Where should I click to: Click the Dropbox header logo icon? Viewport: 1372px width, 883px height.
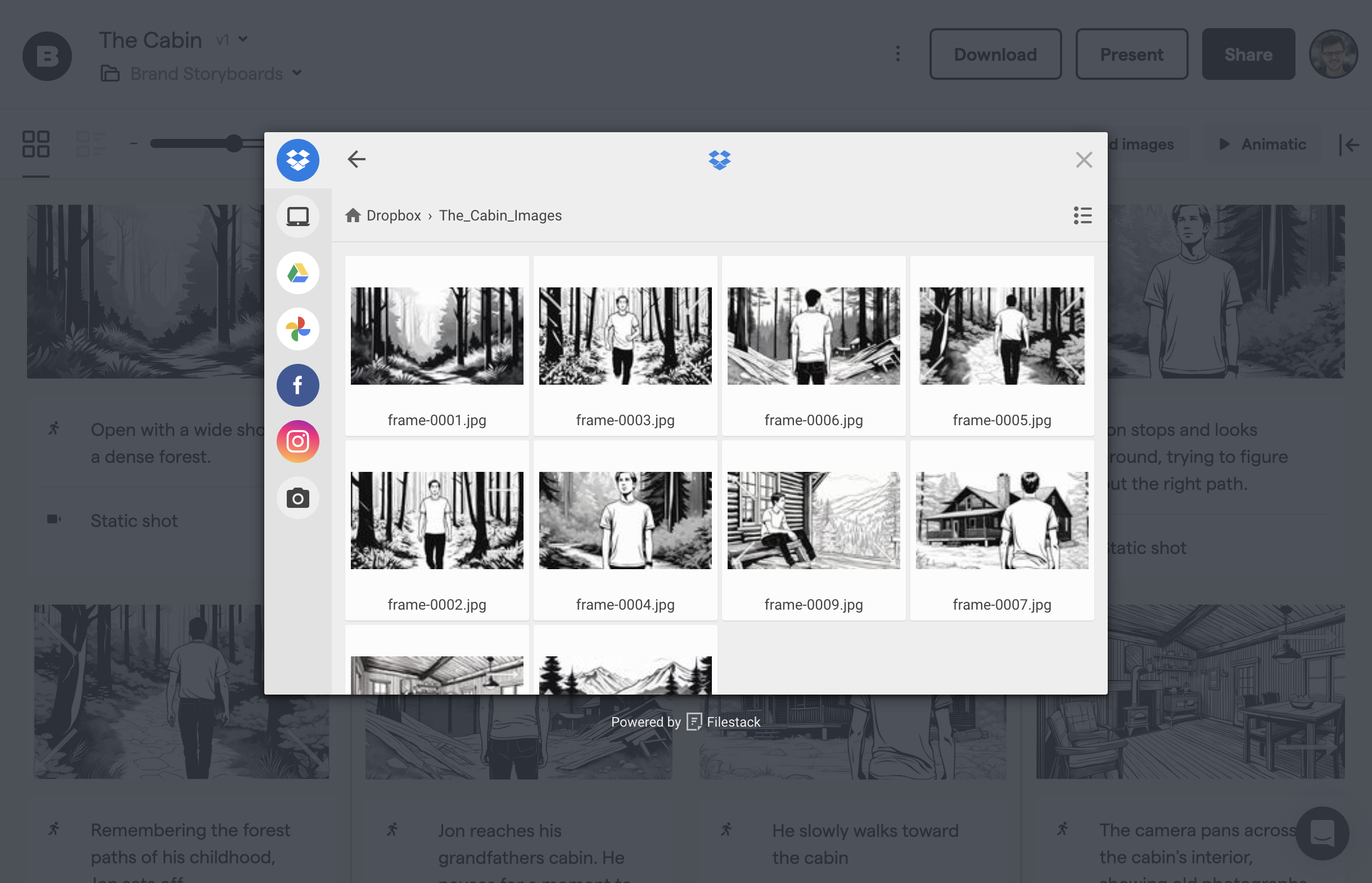coord(719,160)
